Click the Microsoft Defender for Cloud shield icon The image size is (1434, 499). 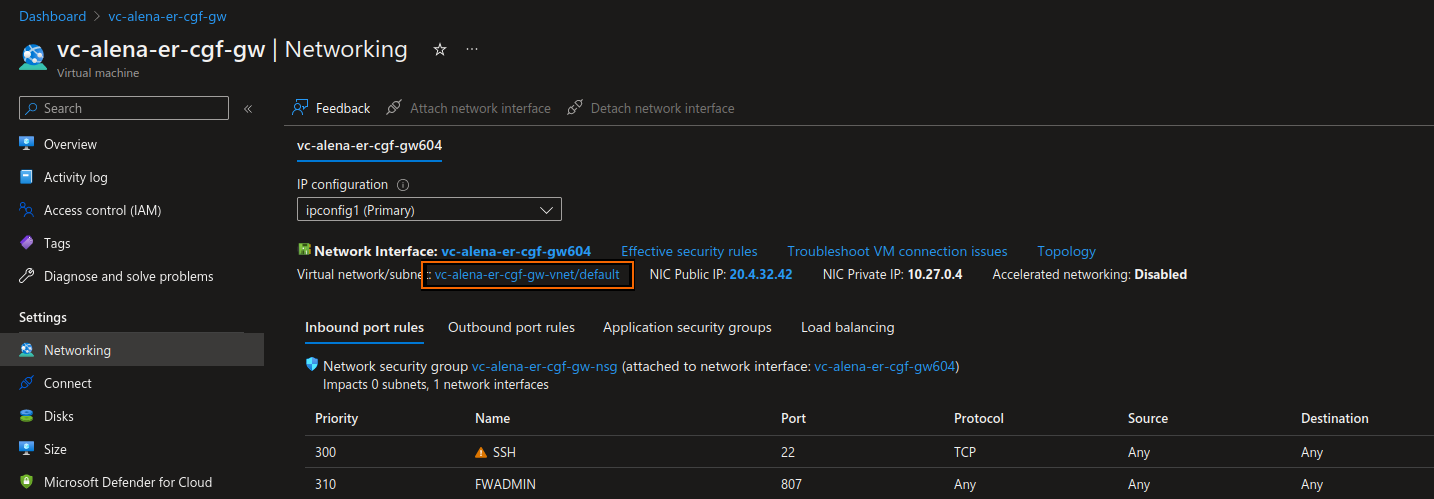point(27,482)
